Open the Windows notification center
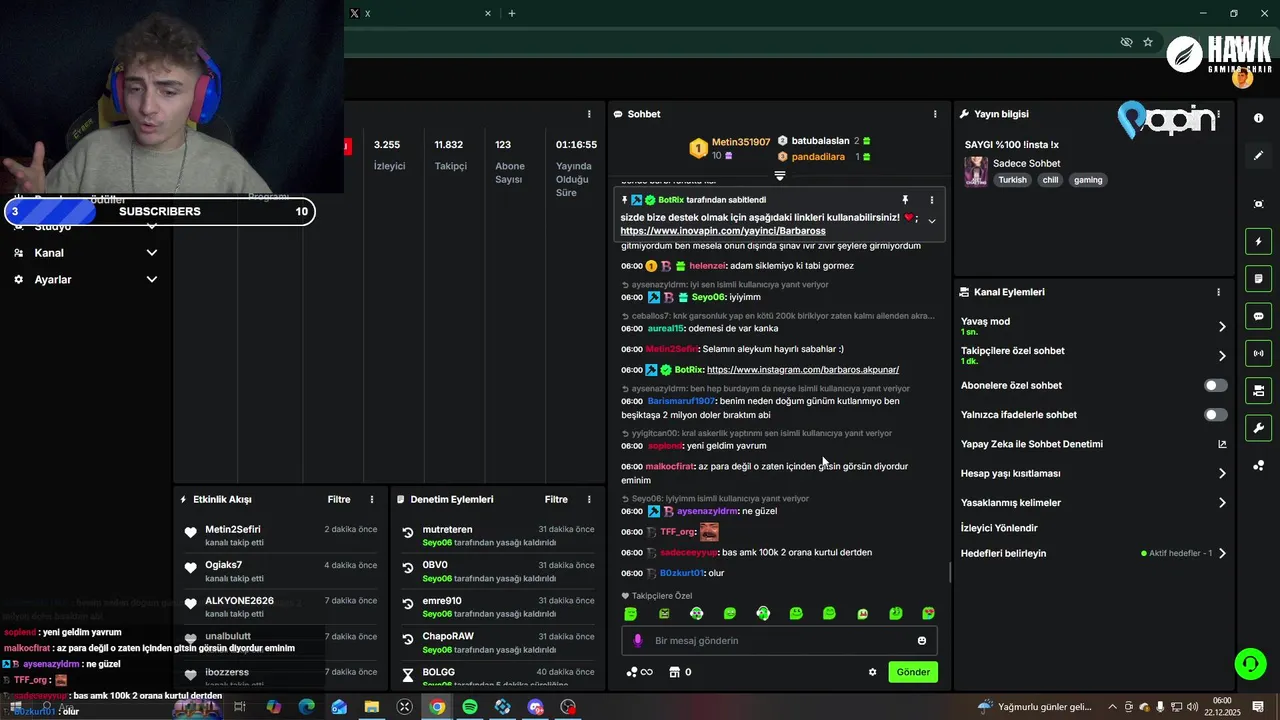The width and height of the screenshot is (1280, 720). (x=1258, y=707)
